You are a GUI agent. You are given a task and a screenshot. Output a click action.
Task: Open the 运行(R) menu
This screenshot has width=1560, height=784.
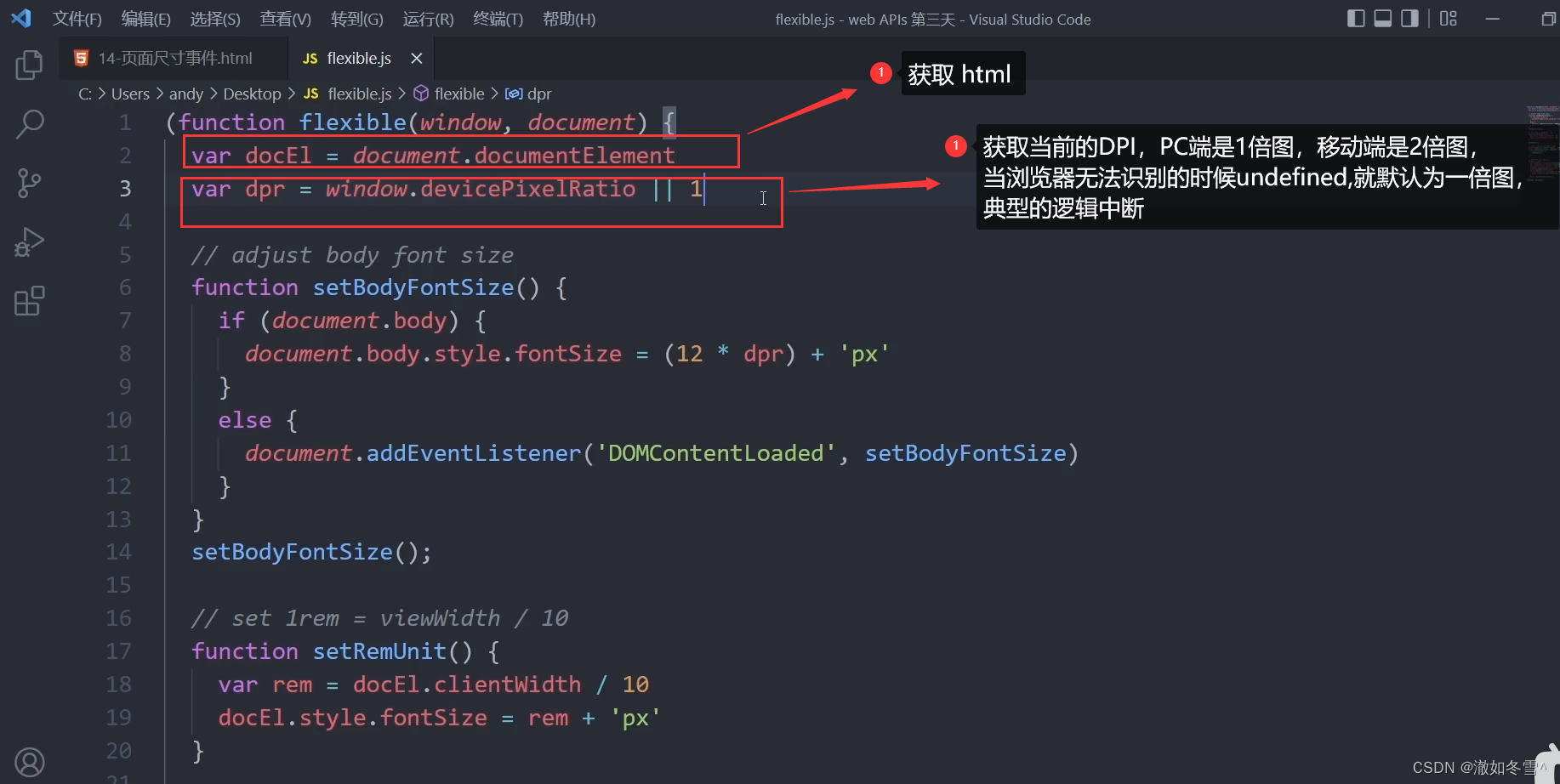(428, 19)
